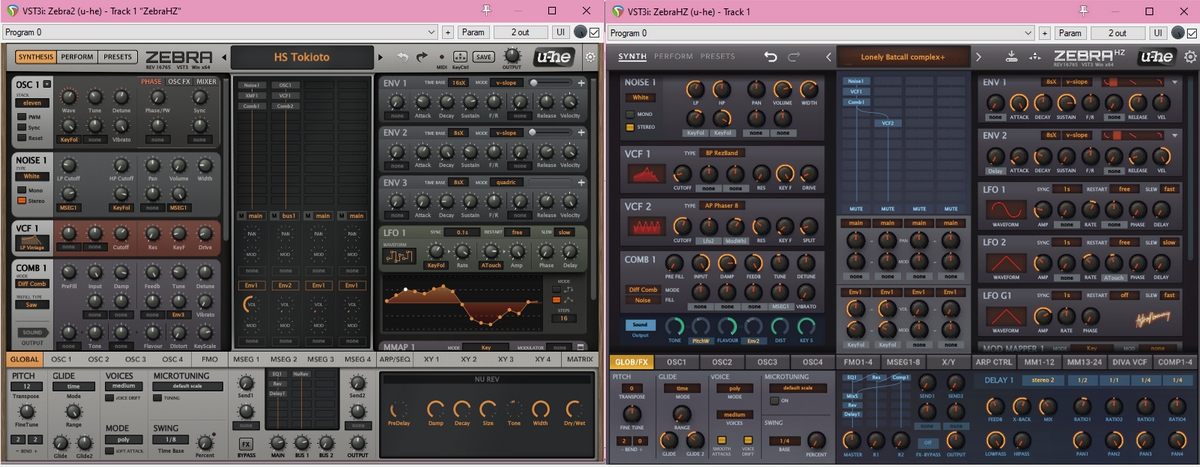Screen dimensions: 1200x467
Task: Turn OUTPUT knob in Zebra2 header
Action: click(511, 55)
